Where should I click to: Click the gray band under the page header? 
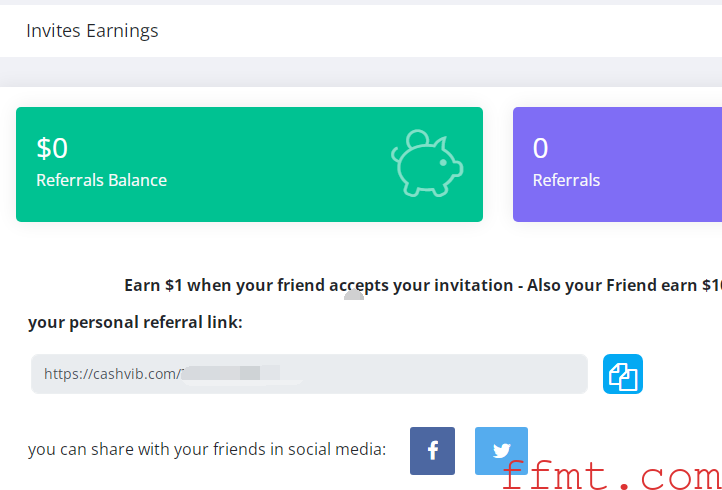(361, 72)
